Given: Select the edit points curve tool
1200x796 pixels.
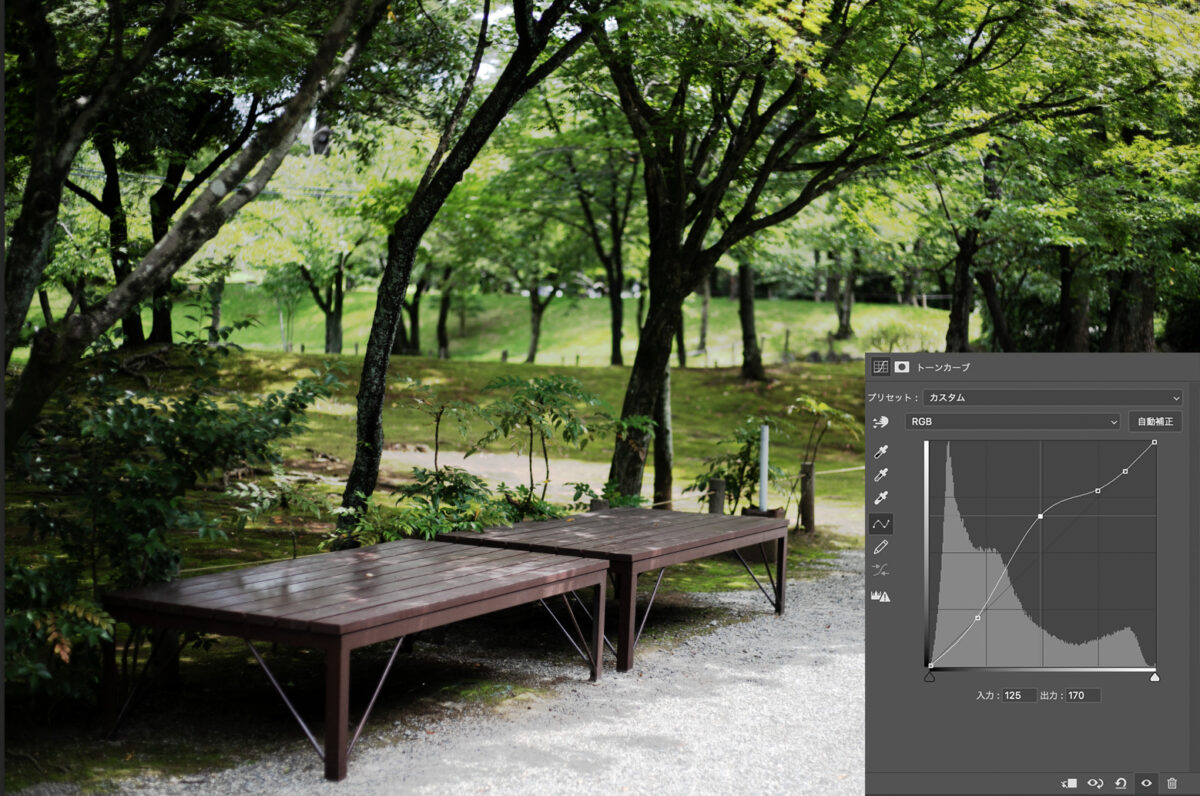Looking at the screenshot, I should pos(881,523).
